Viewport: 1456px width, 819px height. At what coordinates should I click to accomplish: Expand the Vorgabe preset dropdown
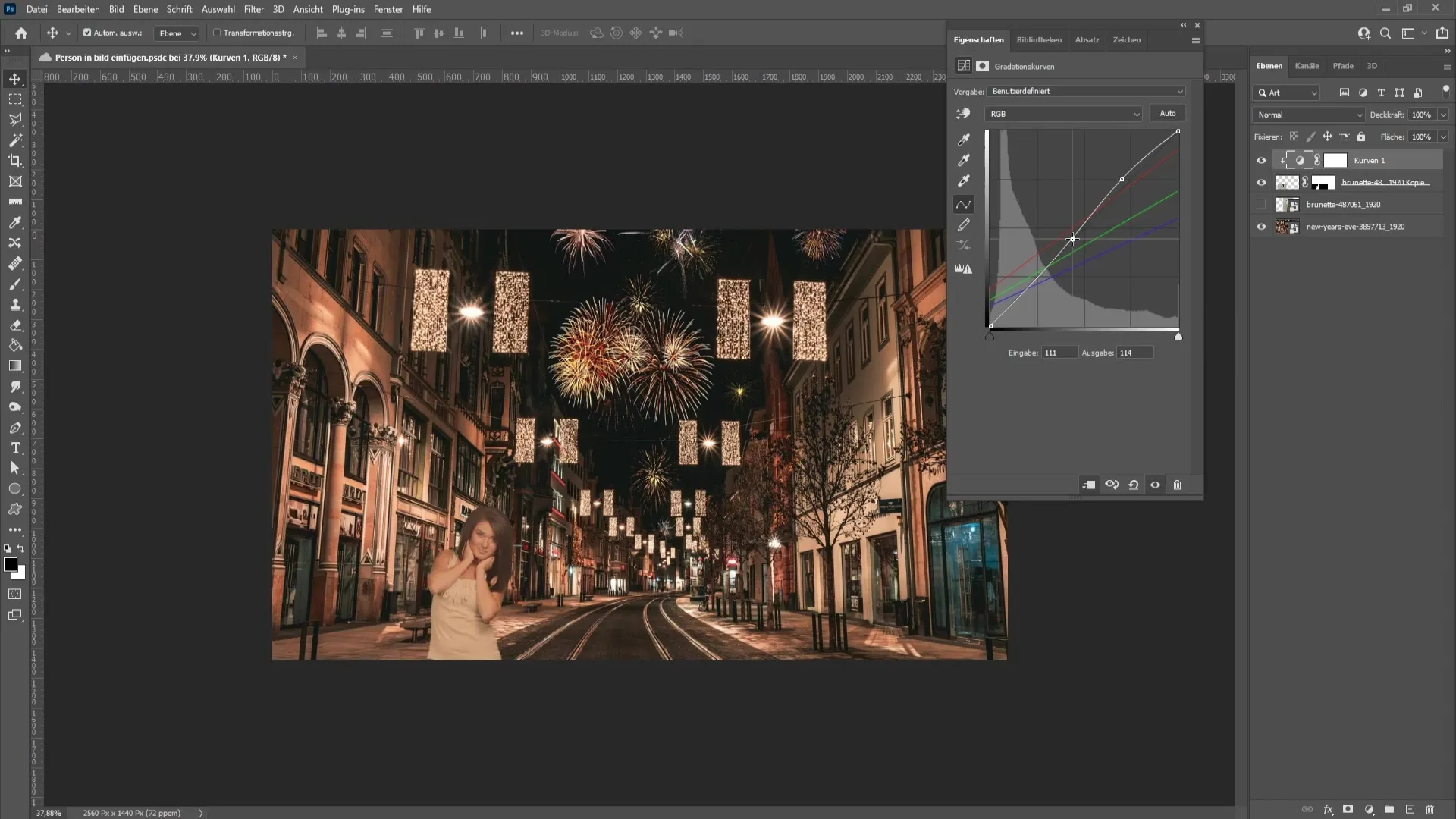(x=1086, y=91)
